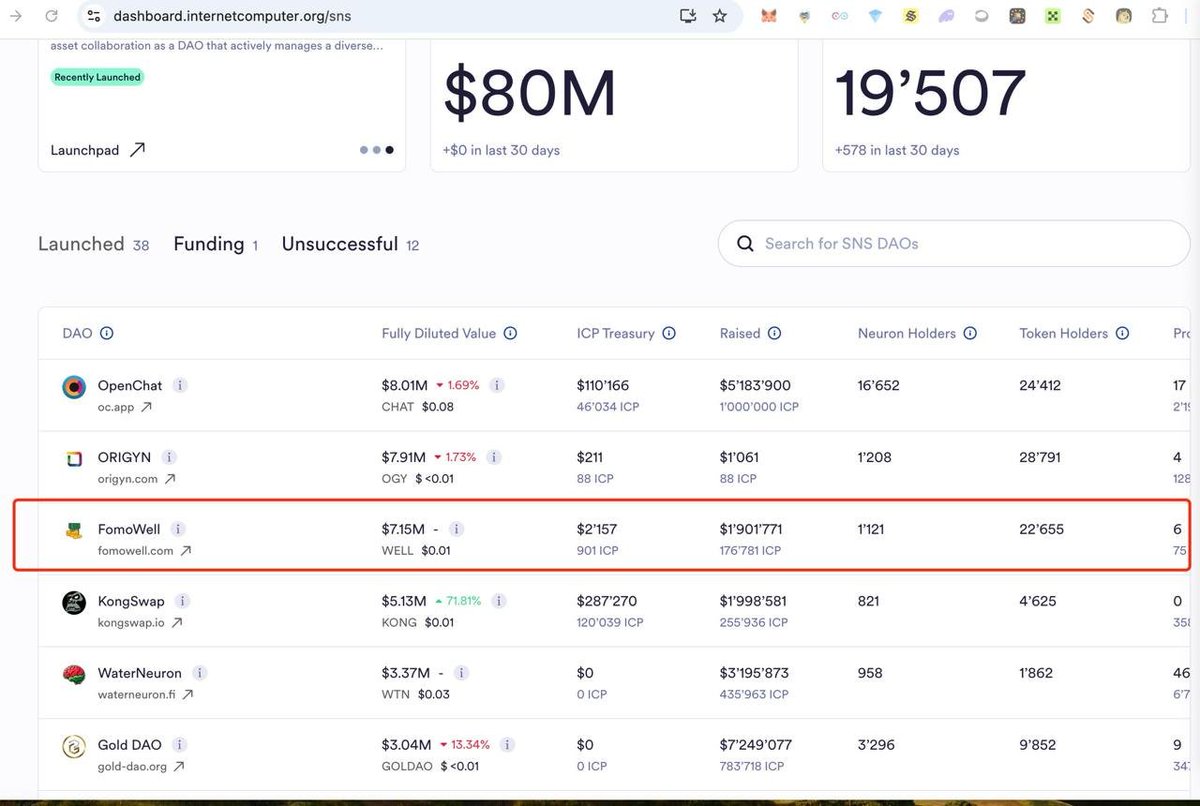1200x806 pixels.
Task: Click info icon next to WaterNeuron $3.37M value
Action: pyautogui.click(x=462, y=673)
